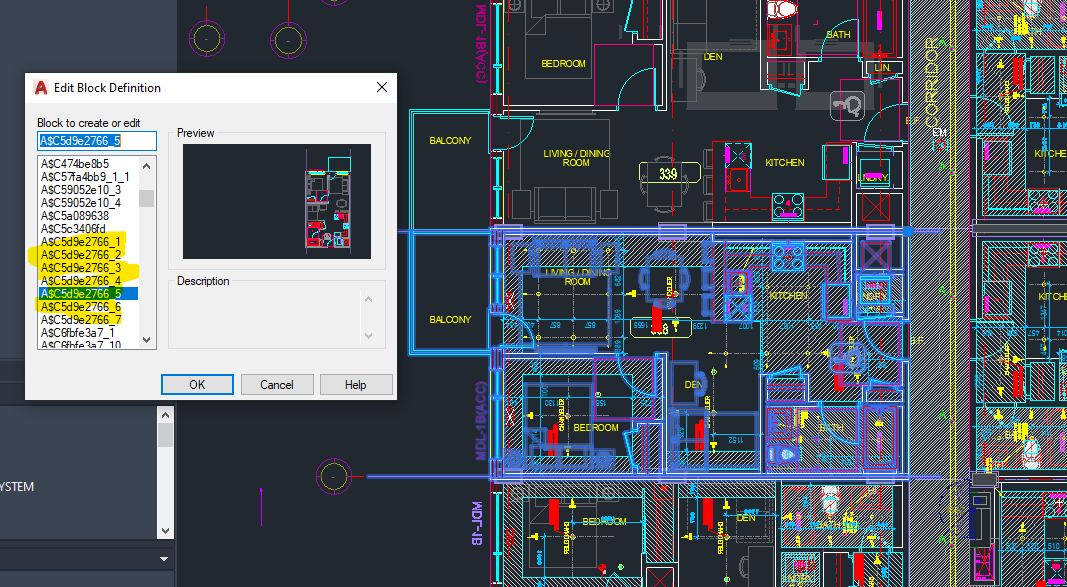Close the Edit Block Definition dialog with X
Viewport: 1067px width, 587px height.
point(381,87)
